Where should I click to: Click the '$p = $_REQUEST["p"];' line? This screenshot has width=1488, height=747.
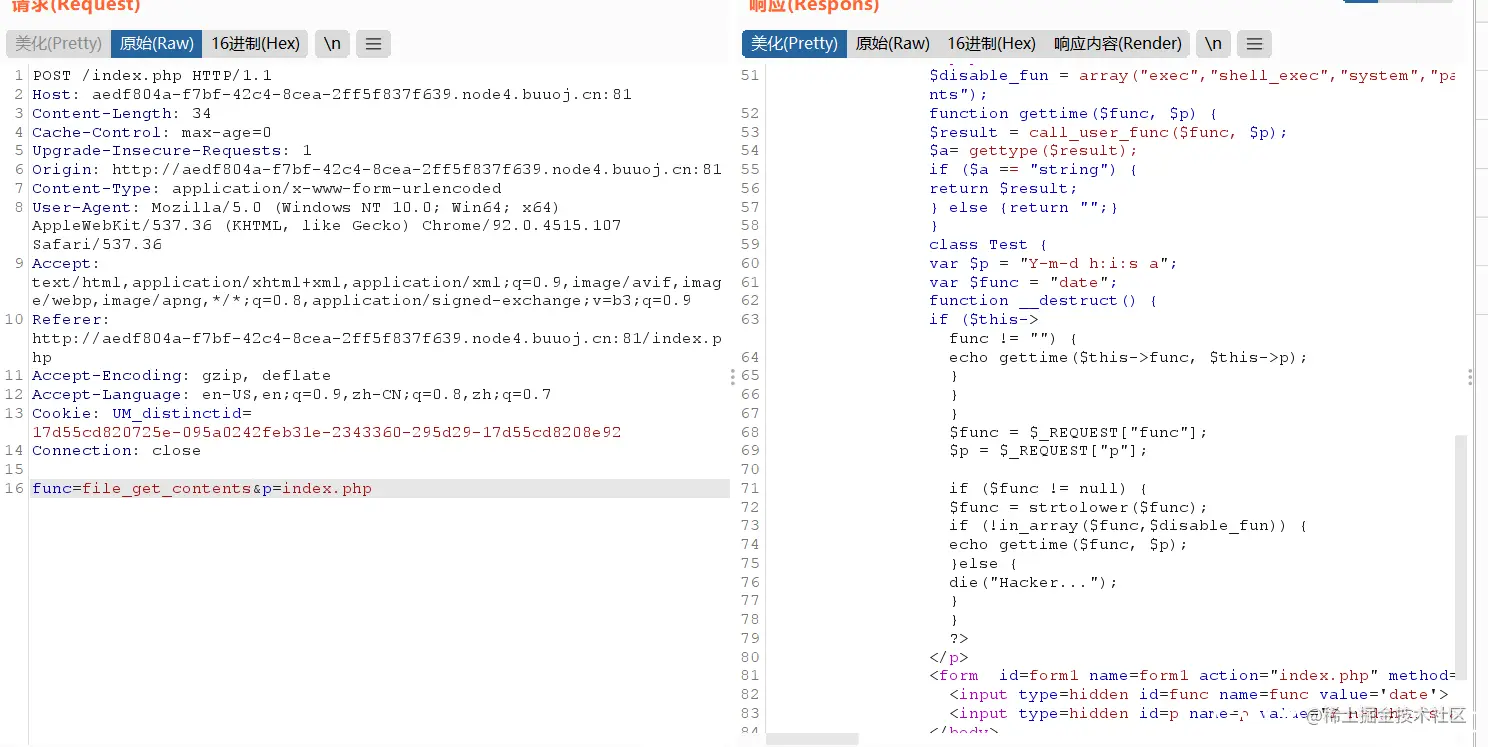(1048, 450)
